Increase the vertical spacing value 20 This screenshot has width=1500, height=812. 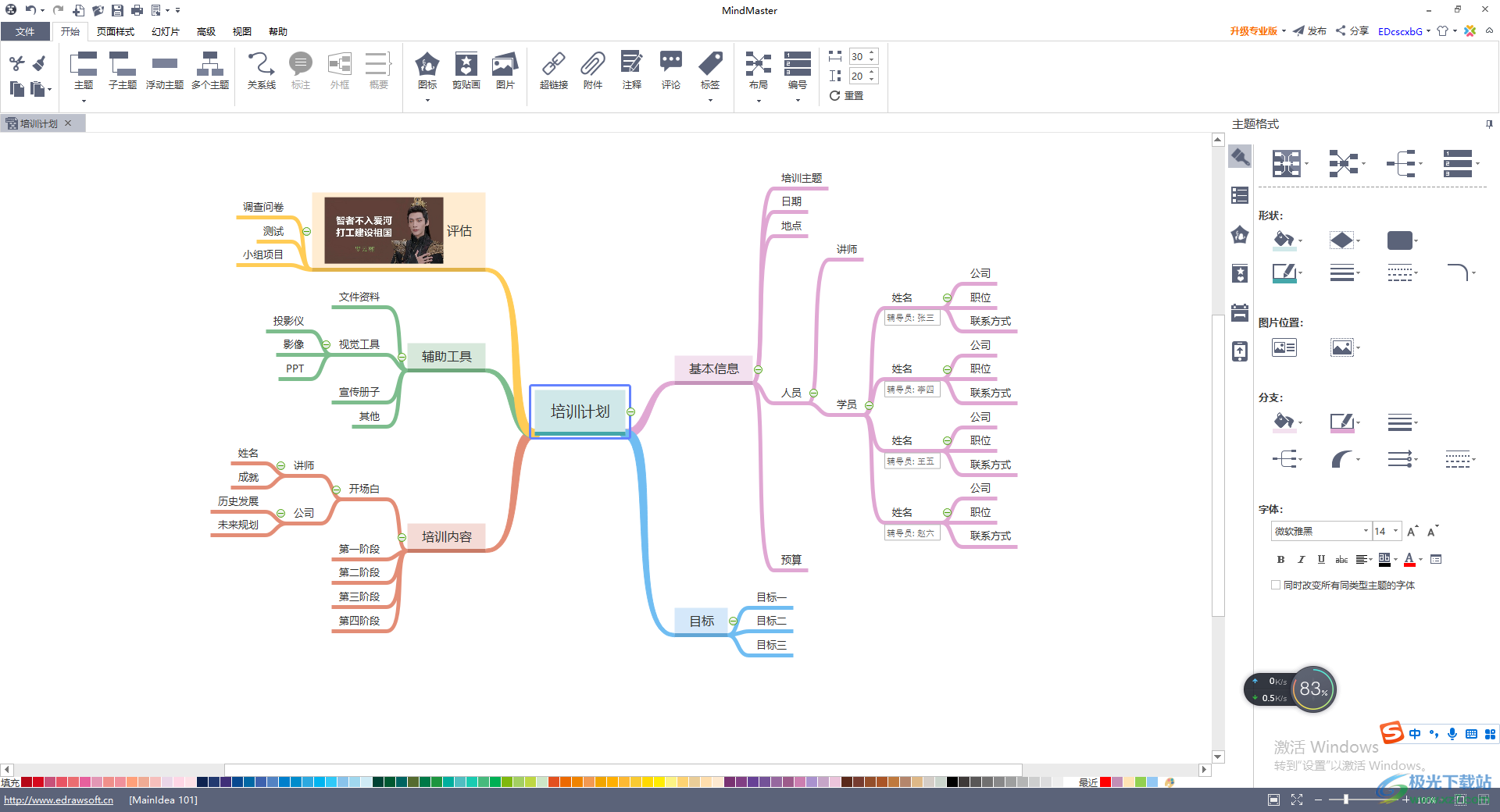(x=872, y=72)
